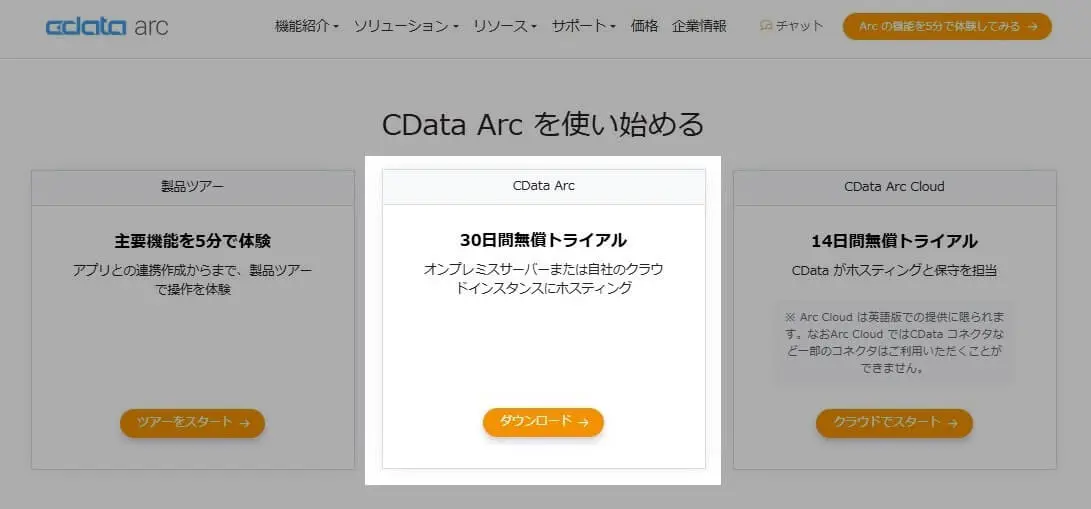
Task: Click the chat bubble icon
Action: pyautogui.click(x=766, y=26)
